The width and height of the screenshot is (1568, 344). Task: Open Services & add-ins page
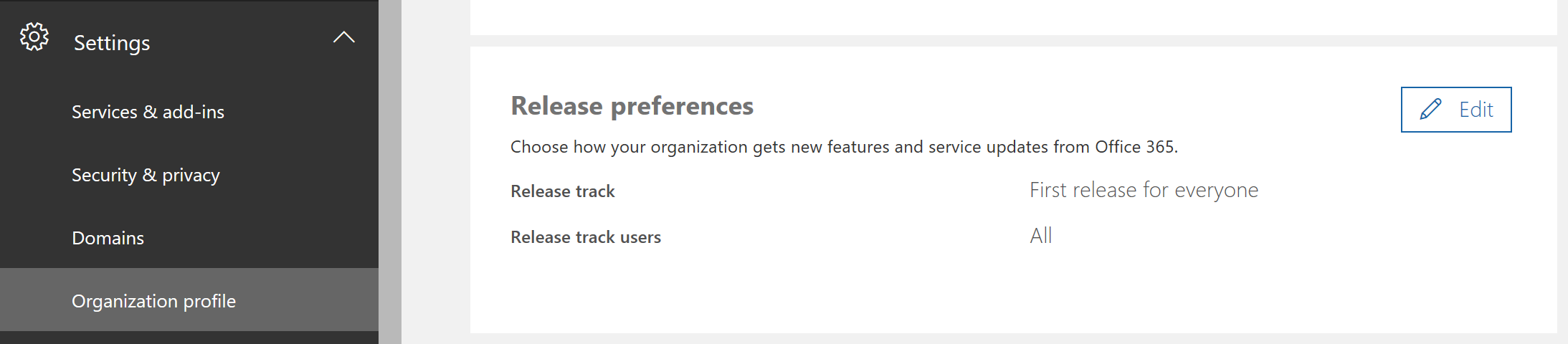click(148, 112)
